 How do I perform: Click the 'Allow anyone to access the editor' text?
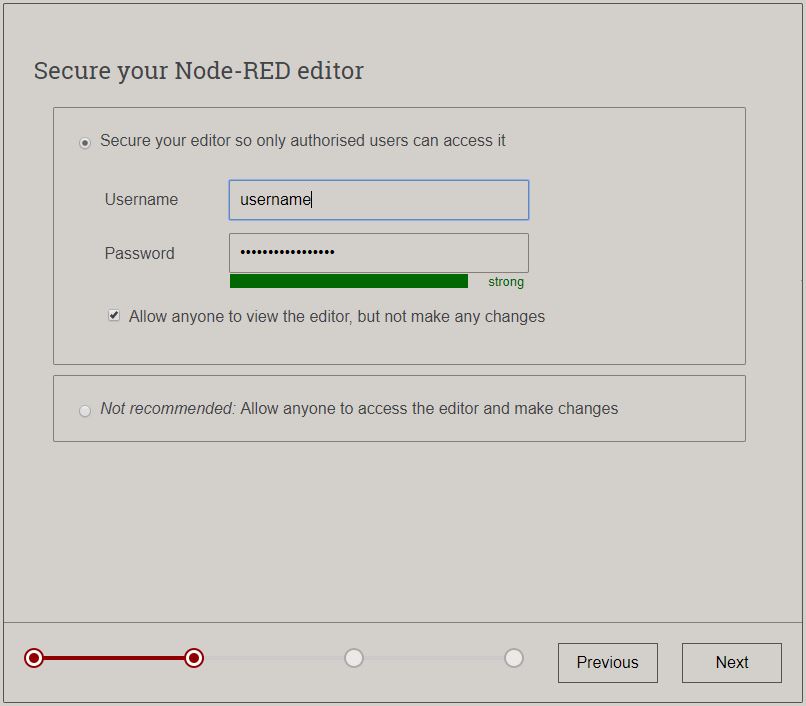pyautogui.click(x=430, y=409)
